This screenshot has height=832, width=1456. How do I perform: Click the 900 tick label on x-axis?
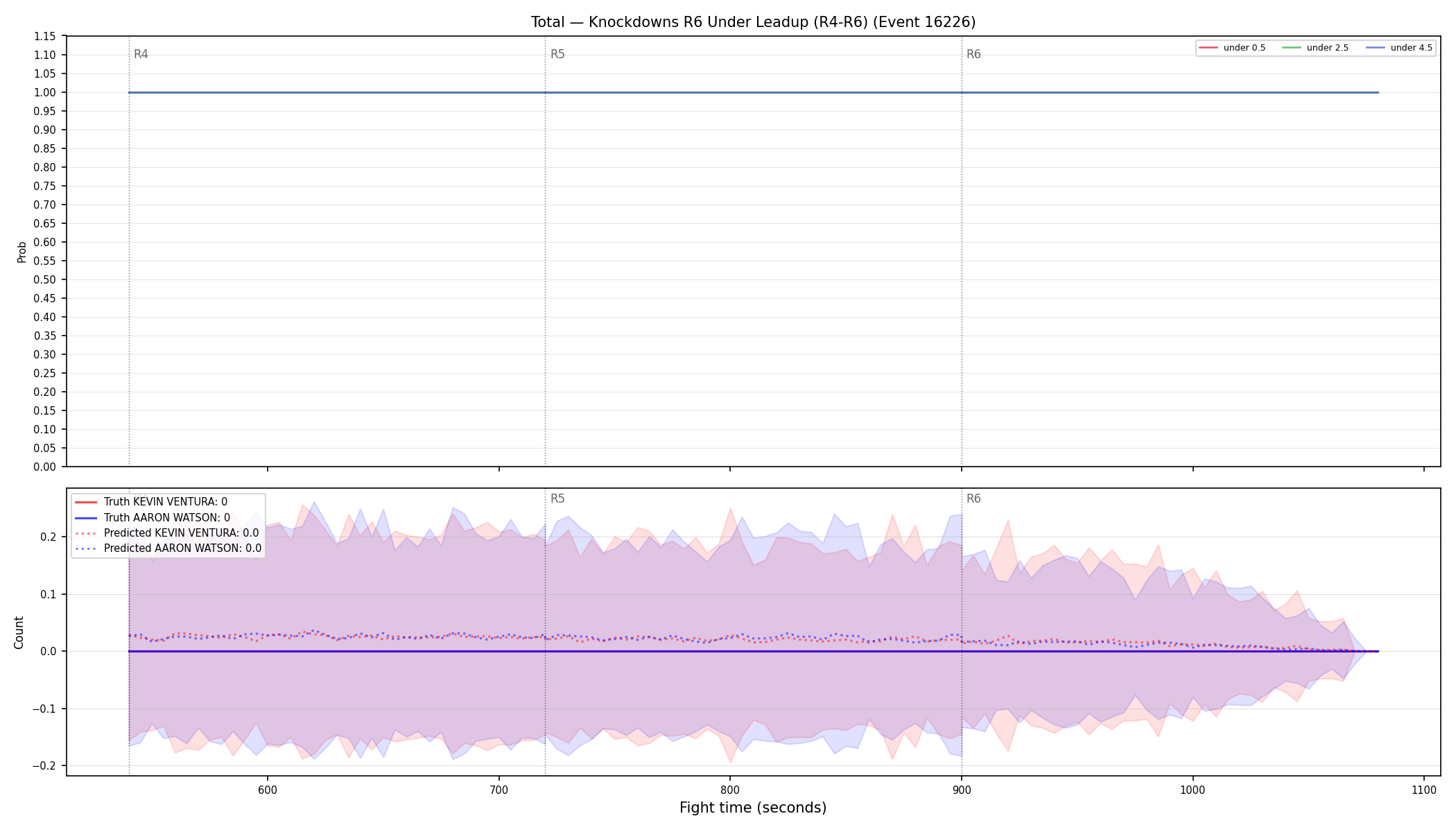962,790
